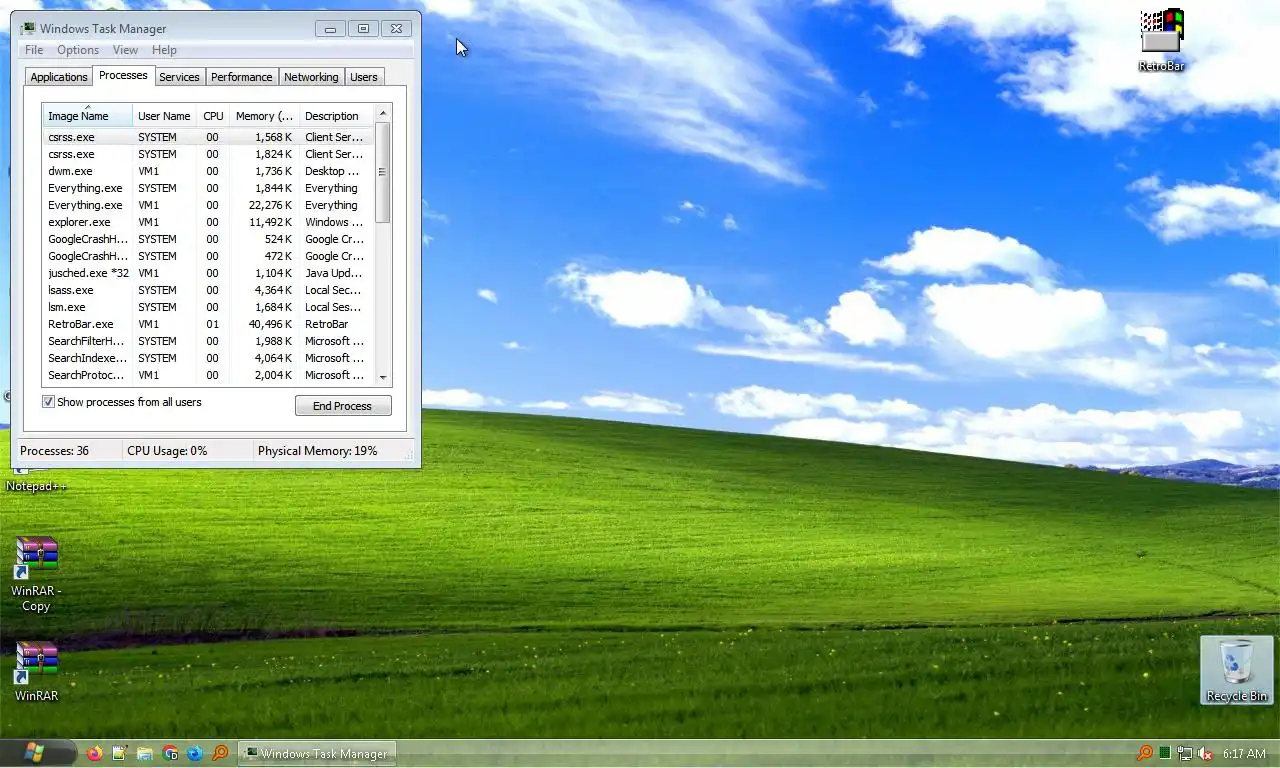The image size is (1280, 768).
Task: Select the dwm.exe process row
Action: (208, 171)
